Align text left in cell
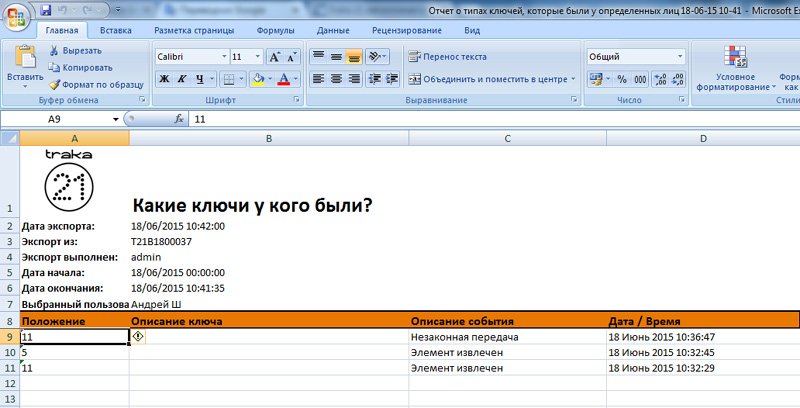Screen dimensions: 800x408 (x=318, y=79)
